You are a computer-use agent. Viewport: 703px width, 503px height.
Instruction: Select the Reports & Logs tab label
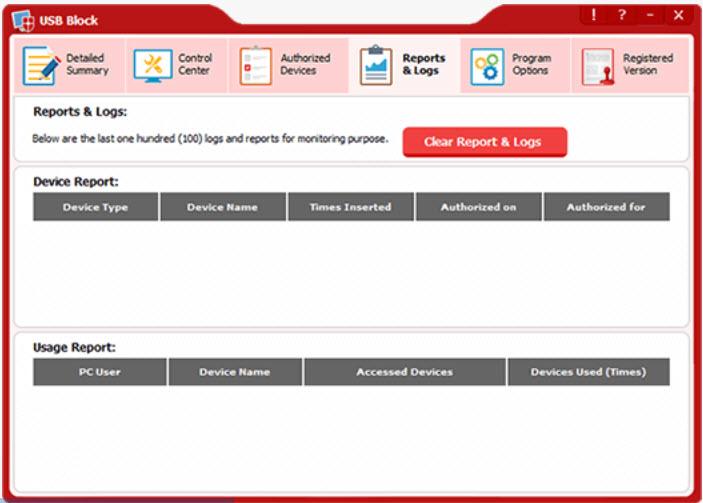pyautogui.click(x=424, y=64)
